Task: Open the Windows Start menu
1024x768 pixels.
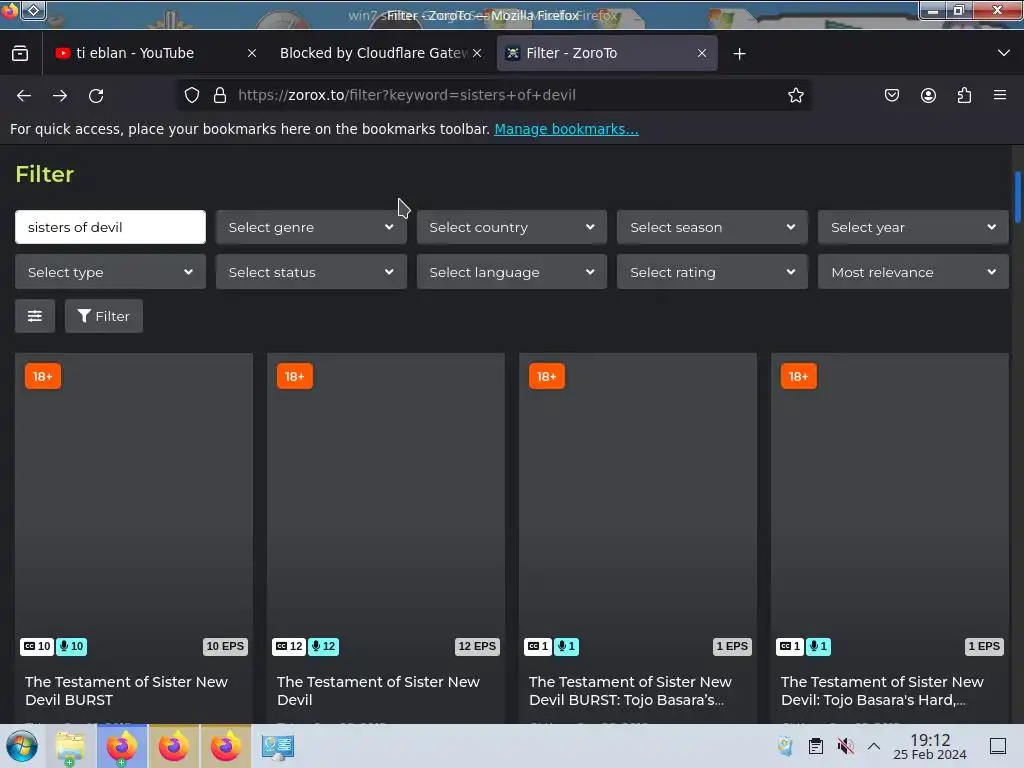Action: pyautogui.click(x=22, y=746)
